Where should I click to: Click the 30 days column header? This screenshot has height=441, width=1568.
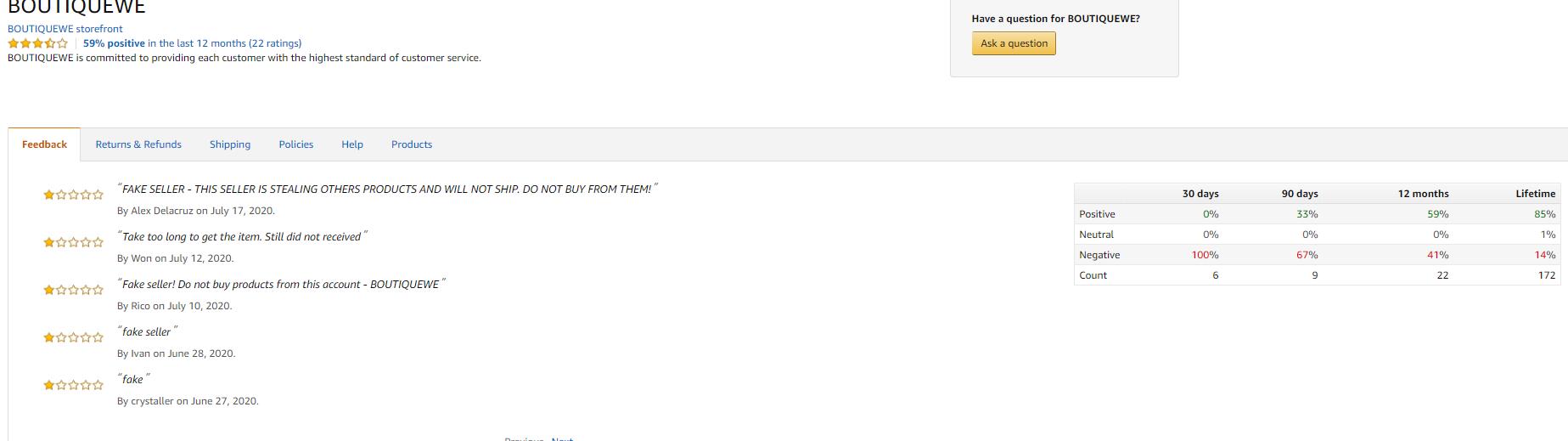tap(1200, 194)
